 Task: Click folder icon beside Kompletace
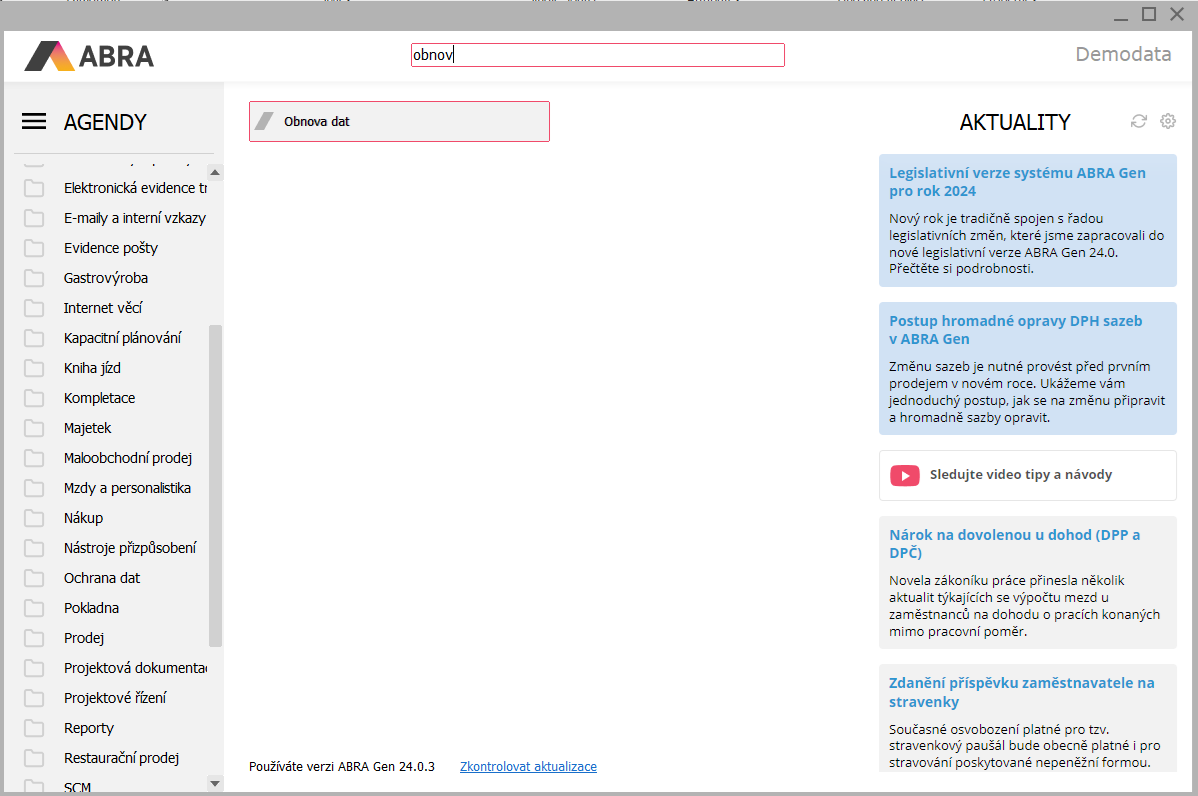click(x=34, y=398)
